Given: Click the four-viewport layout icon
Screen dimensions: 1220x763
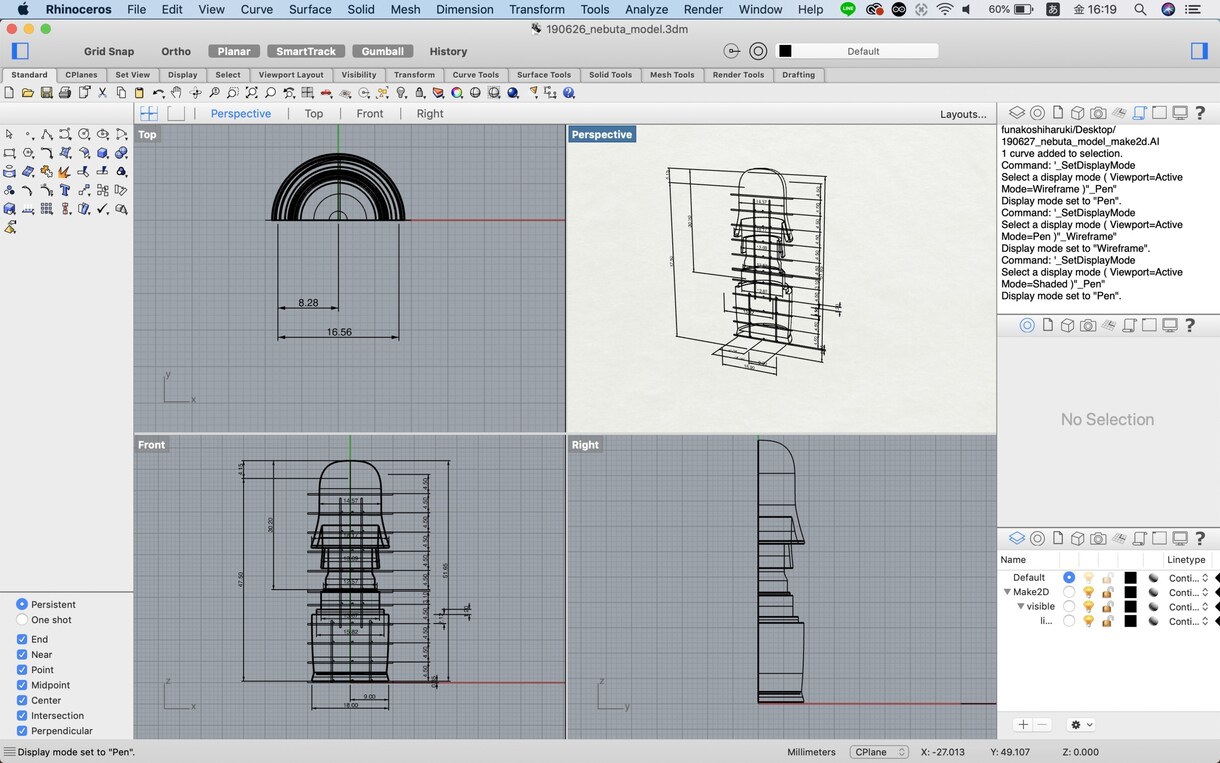Looking at the screenshot, I should pos(149,114).
